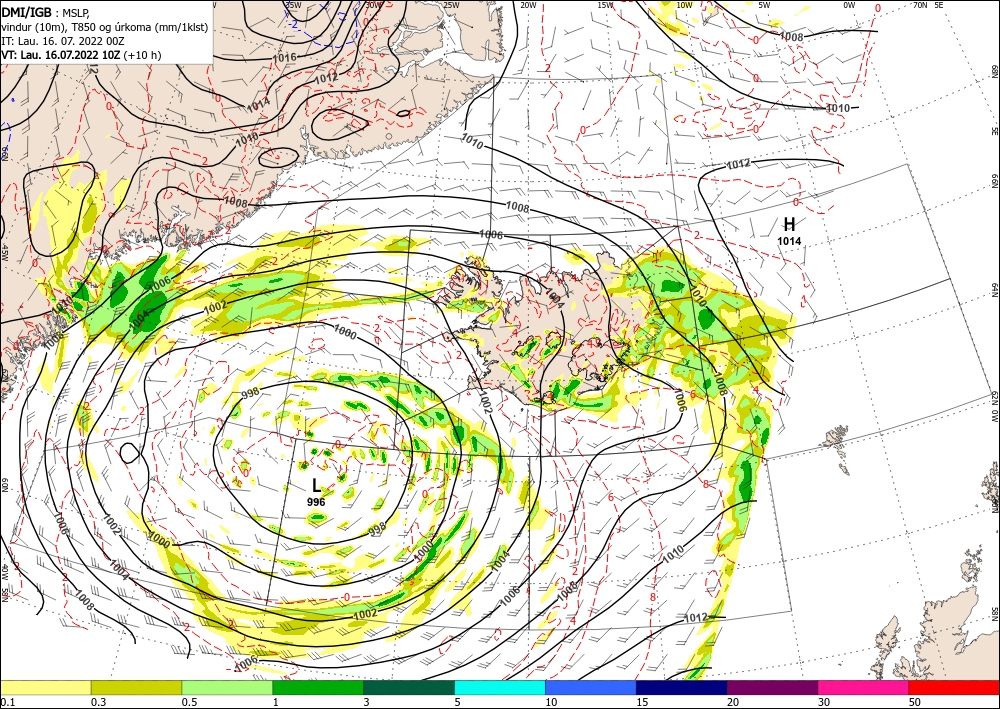Click the '64N' latitude label on right edge
The width and height of the screenshot is (1000, 709).
[994, 289]
